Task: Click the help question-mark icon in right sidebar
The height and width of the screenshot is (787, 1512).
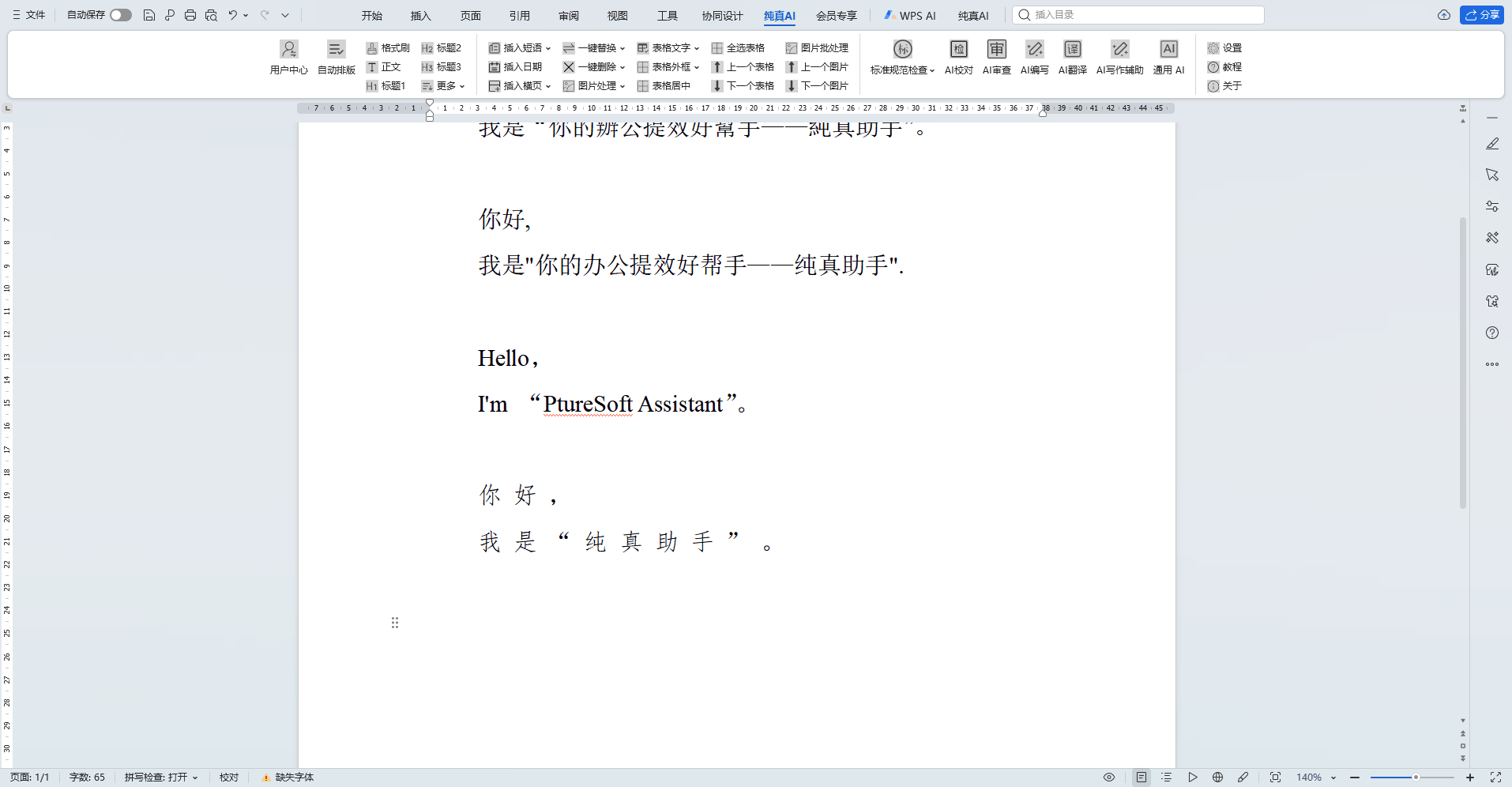Action: [x=1492, y=333]
